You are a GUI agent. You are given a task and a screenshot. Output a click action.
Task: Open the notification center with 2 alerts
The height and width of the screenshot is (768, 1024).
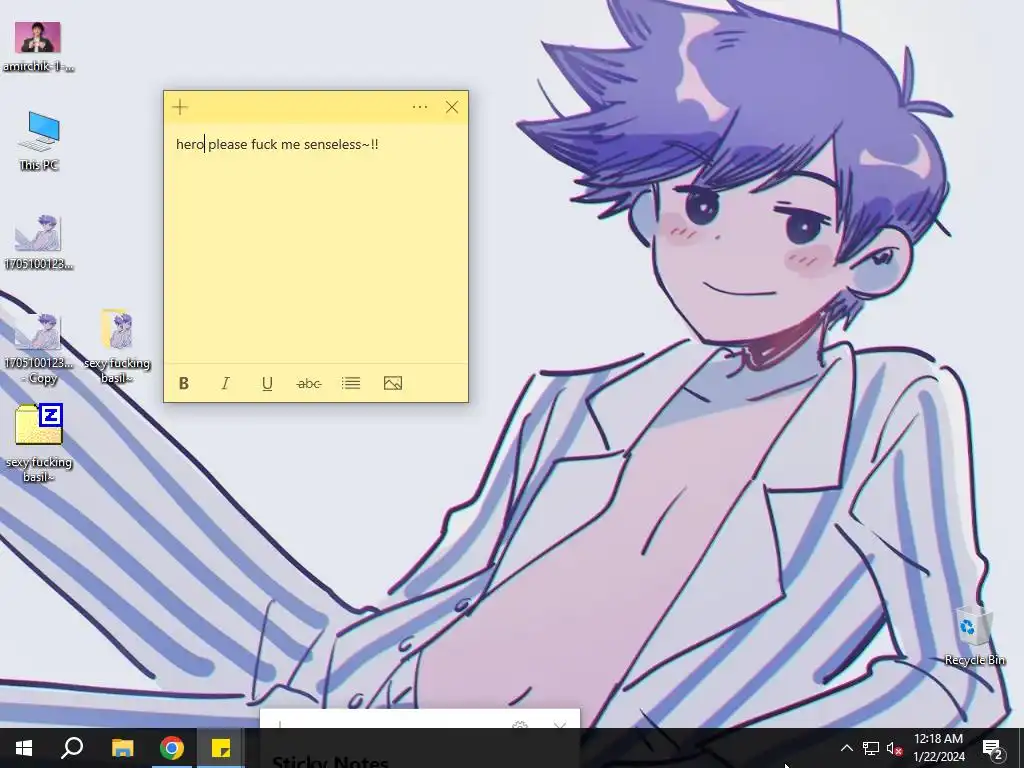click(993, 748)
